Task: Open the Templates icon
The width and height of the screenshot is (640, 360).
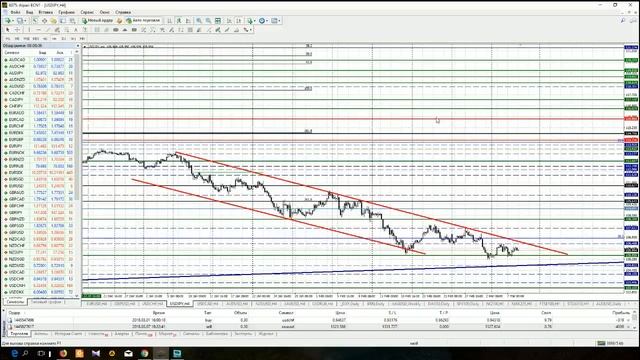Action: click(274, 20)
